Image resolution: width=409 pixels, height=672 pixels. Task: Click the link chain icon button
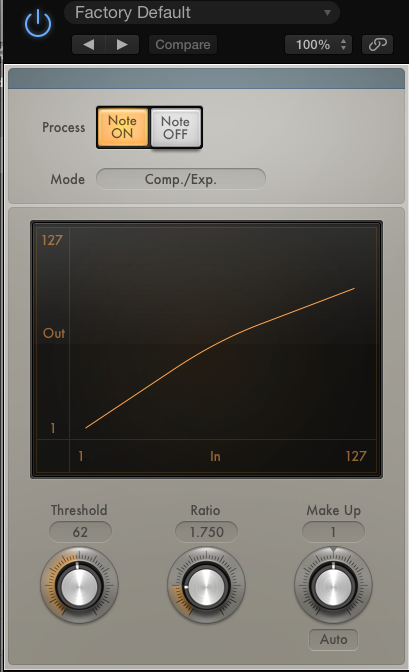click(x=377, y=45)
